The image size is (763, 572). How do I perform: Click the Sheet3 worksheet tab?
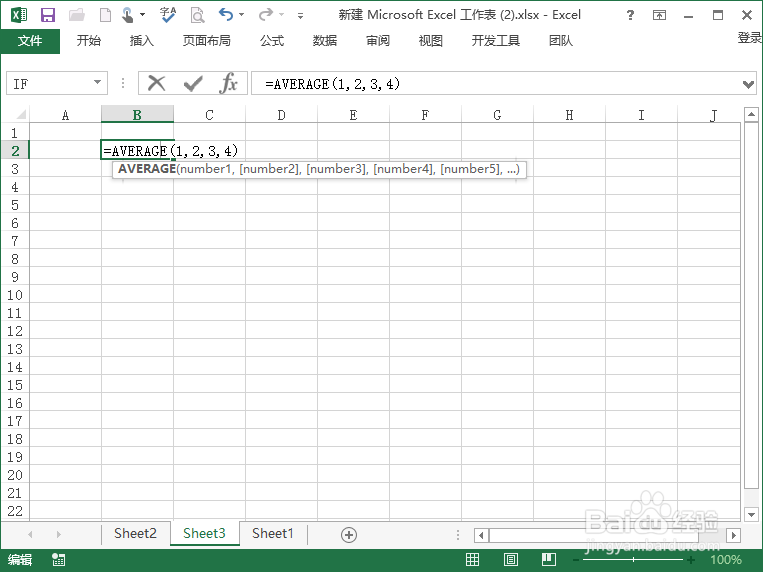click(204, 534)
